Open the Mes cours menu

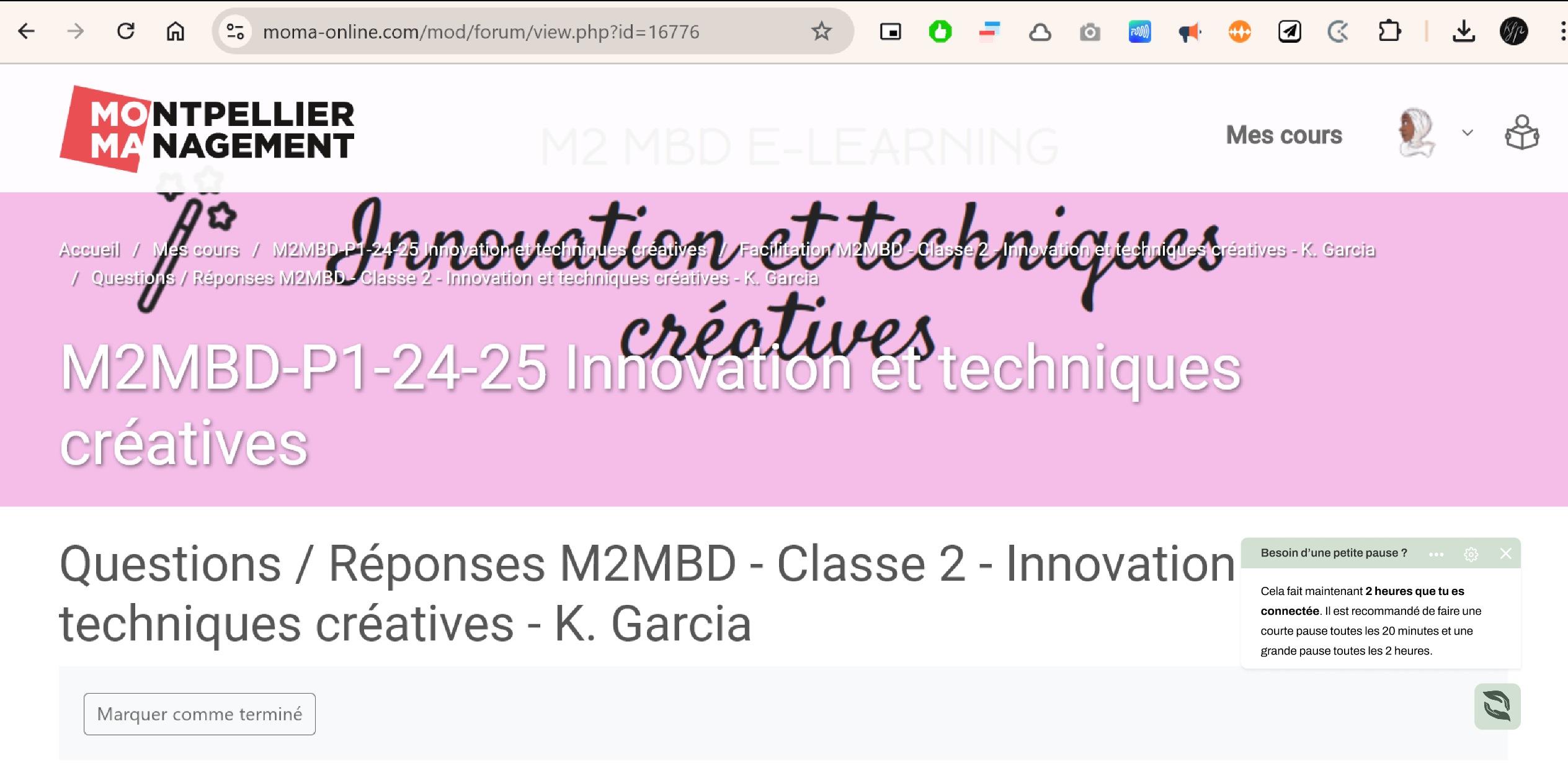[x=1284, y=135]
